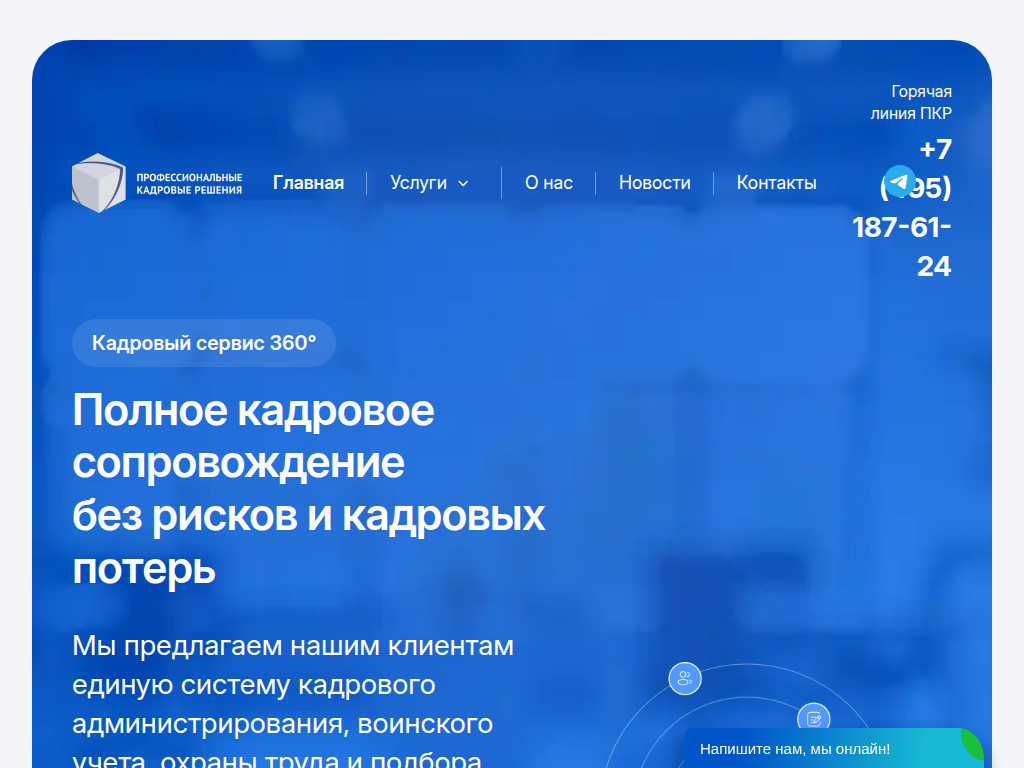1024x768 pixels.
Task: Open the Telegram chat icon
Action: tap(900, 182)
